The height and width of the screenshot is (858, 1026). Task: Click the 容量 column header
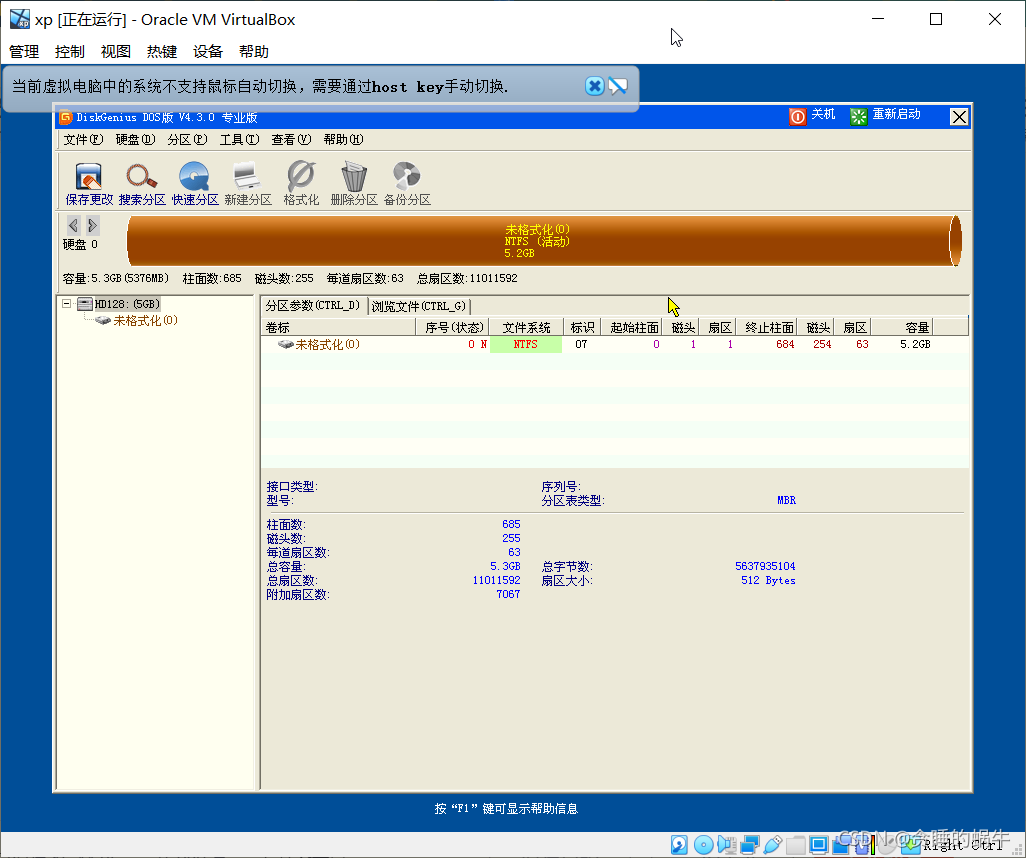(x=902, y=327)
